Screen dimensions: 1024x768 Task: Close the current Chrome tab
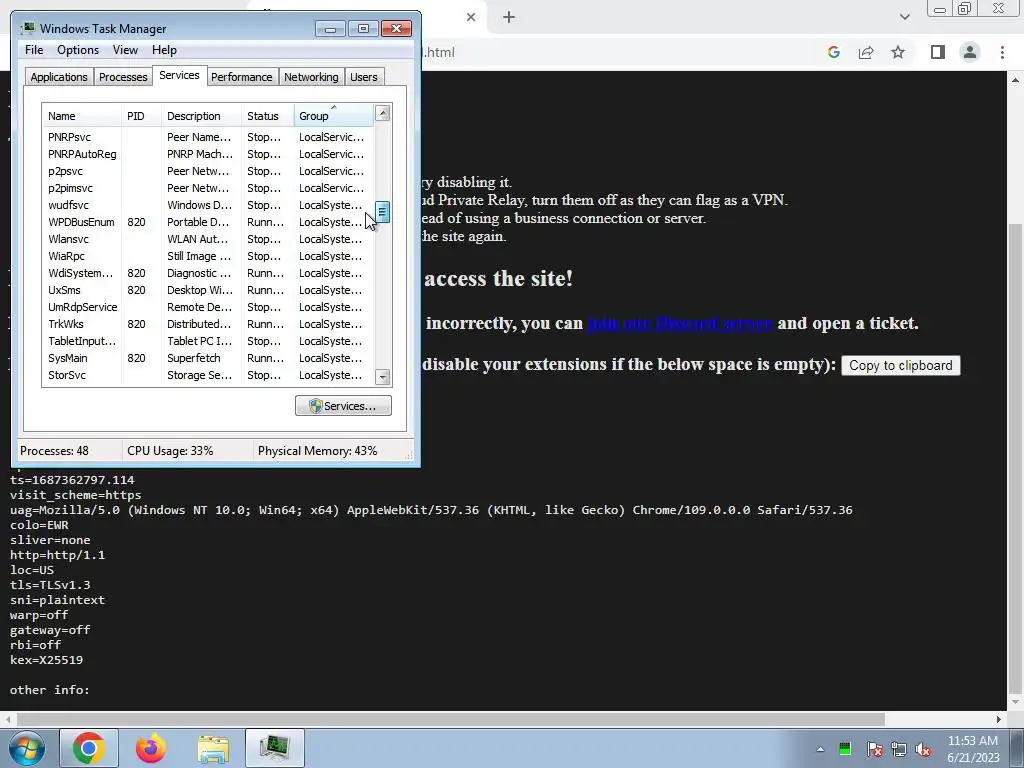[471, 18]
